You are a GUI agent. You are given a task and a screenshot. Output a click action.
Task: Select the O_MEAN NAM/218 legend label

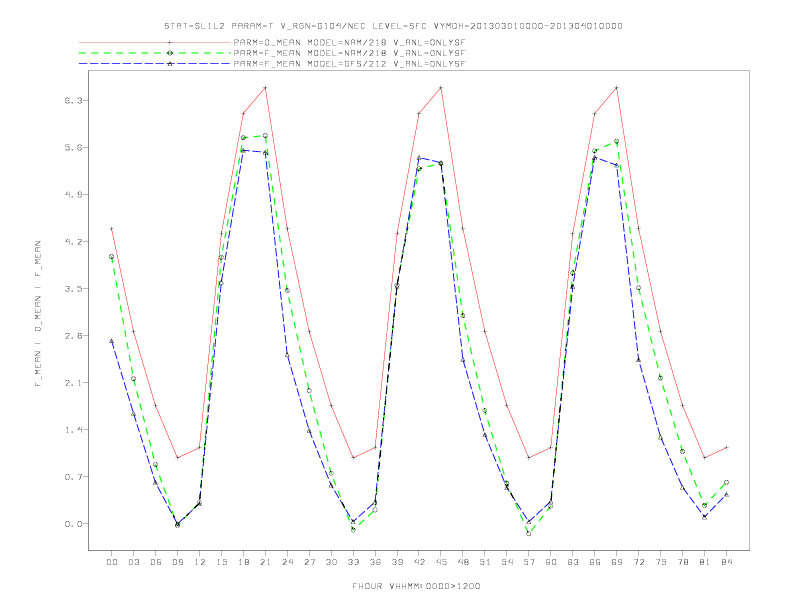[349, 42]
